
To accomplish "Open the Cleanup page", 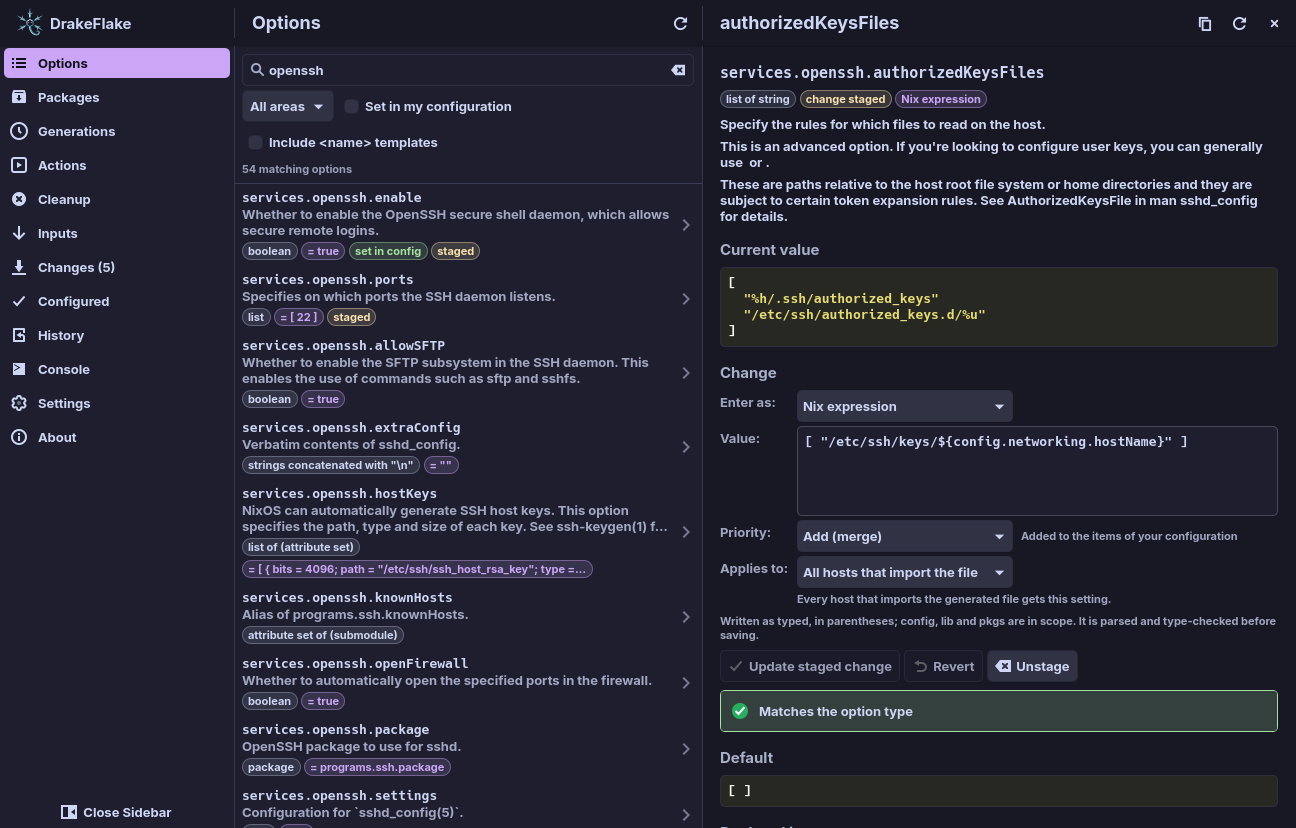I will [x=117, y=199].
